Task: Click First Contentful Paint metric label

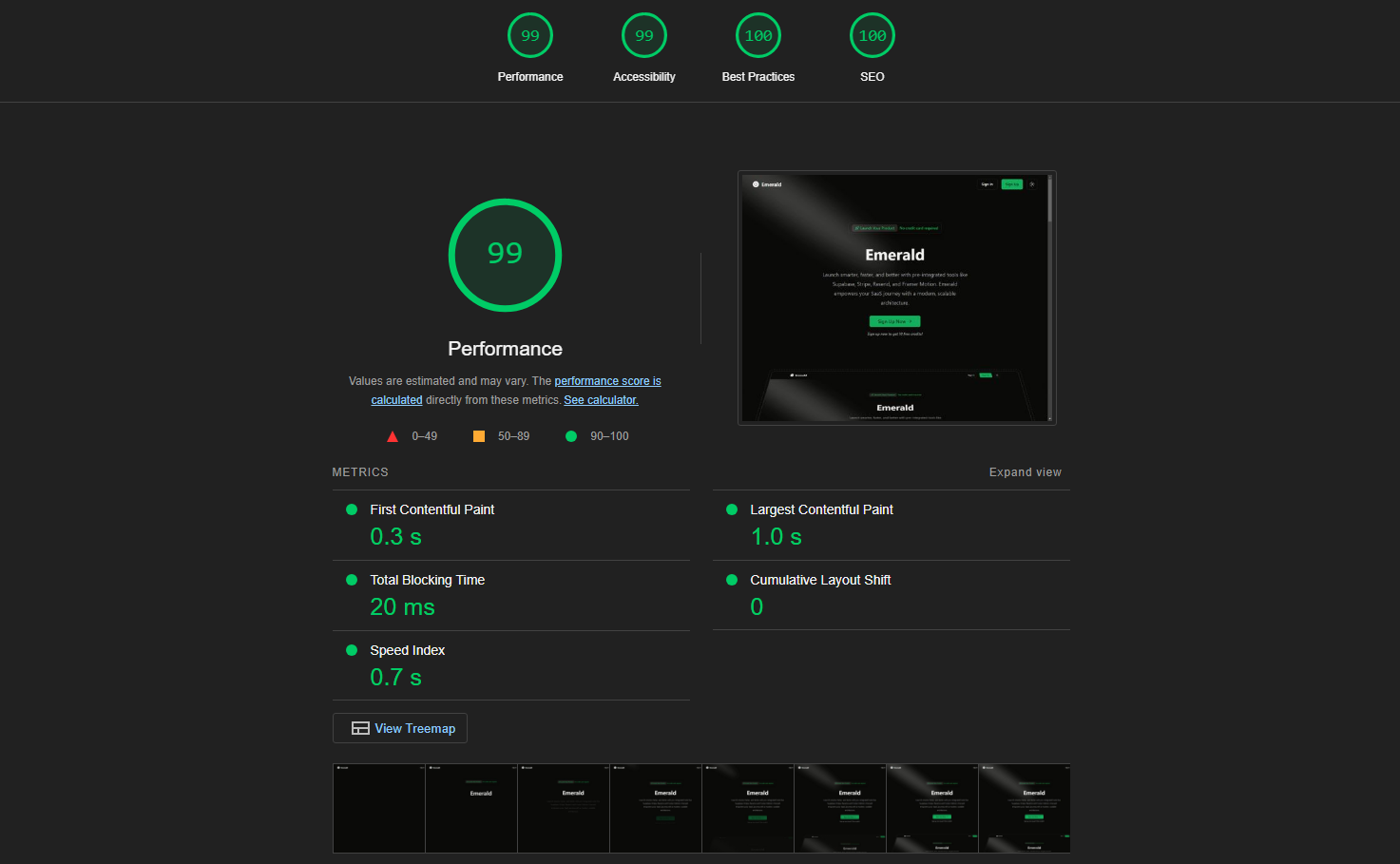Action: tap(432, 509)
